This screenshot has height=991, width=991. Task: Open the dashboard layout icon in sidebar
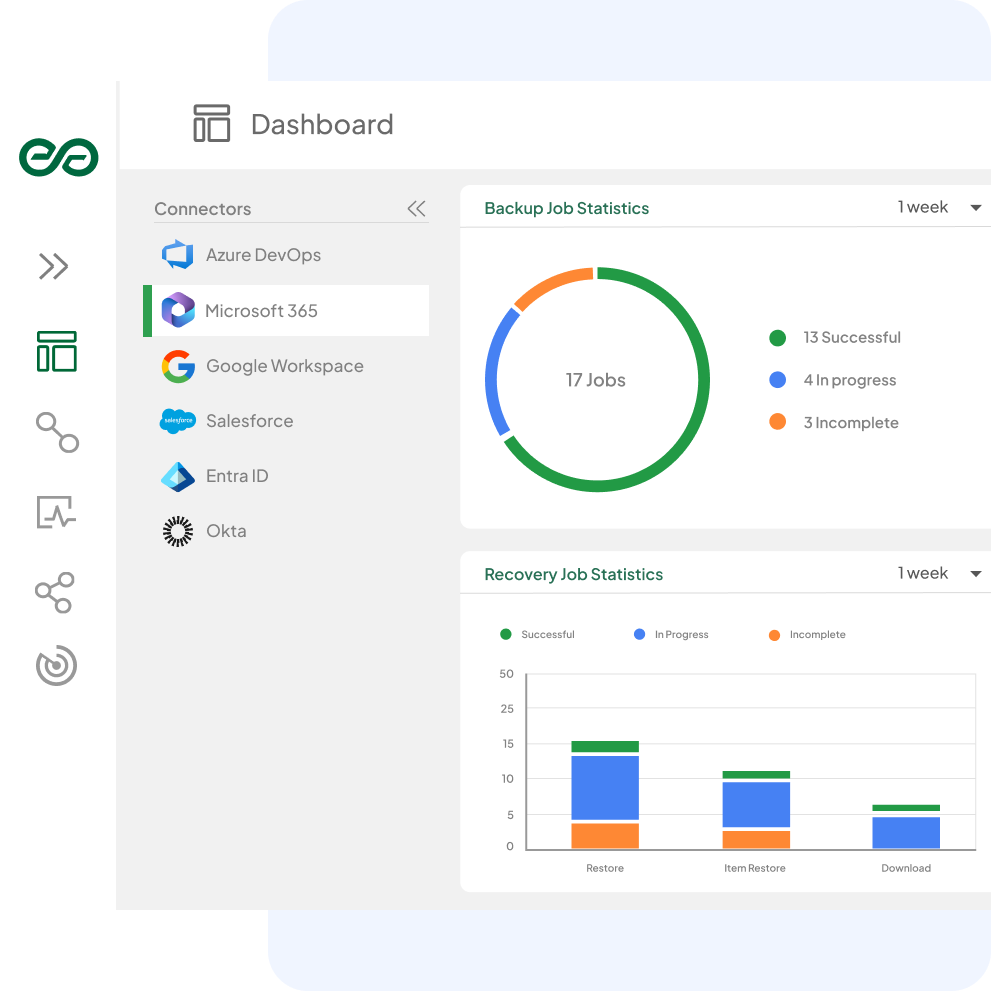coord(57,352)
